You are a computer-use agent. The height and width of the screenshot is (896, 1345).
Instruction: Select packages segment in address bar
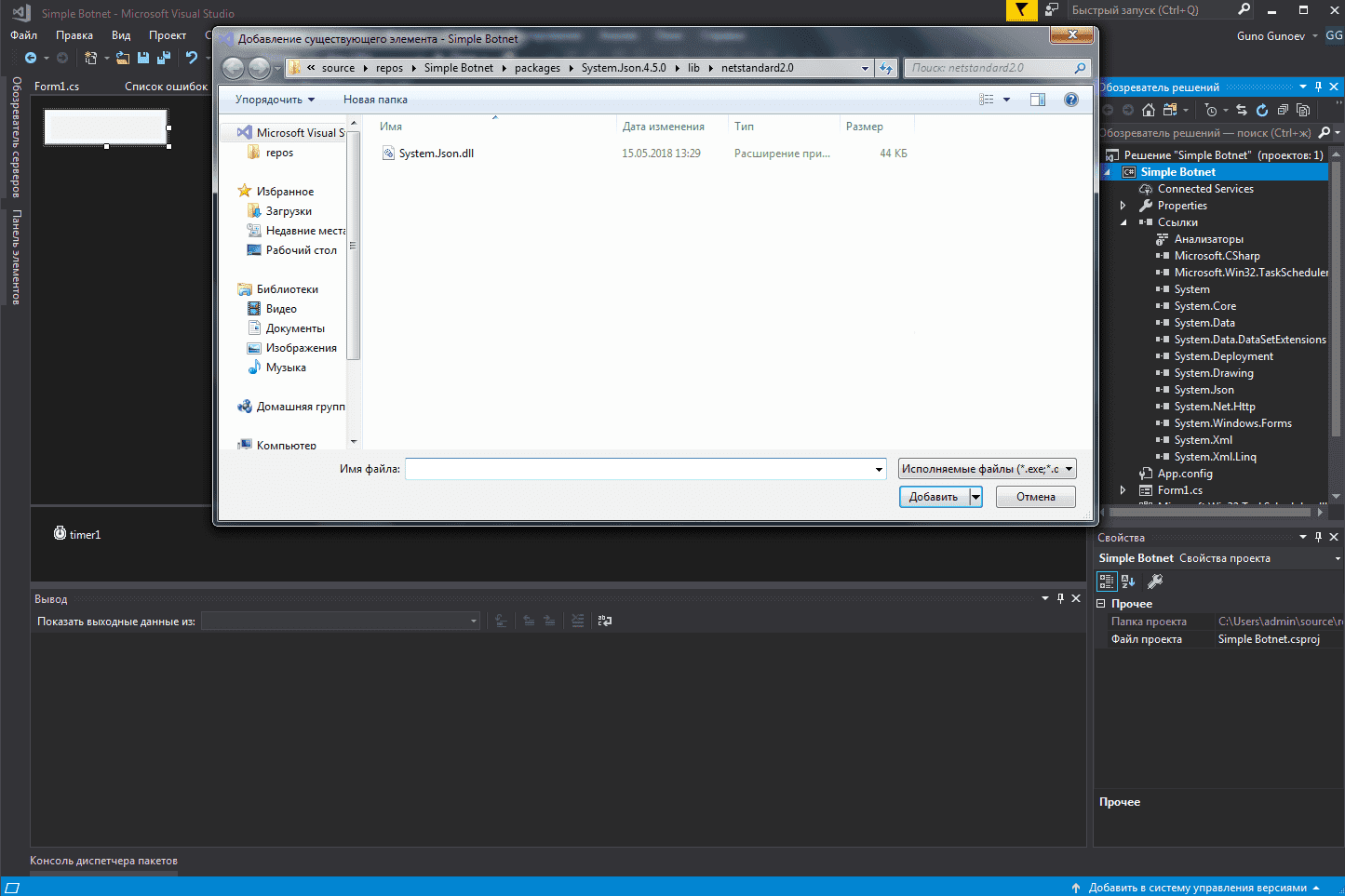coord(537,68)
